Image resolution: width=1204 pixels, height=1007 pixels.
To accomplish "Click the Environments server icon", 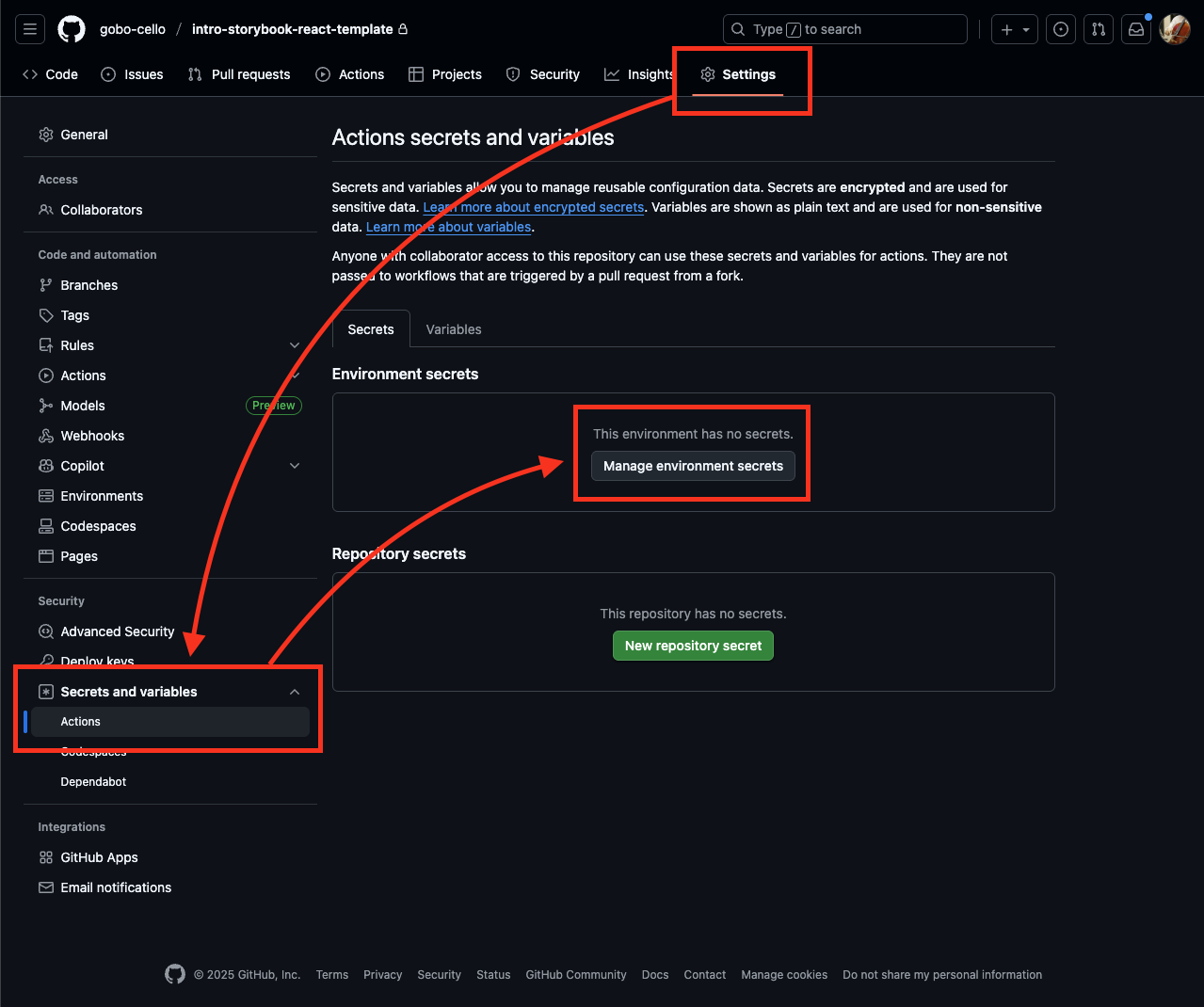I will (46, 496).
